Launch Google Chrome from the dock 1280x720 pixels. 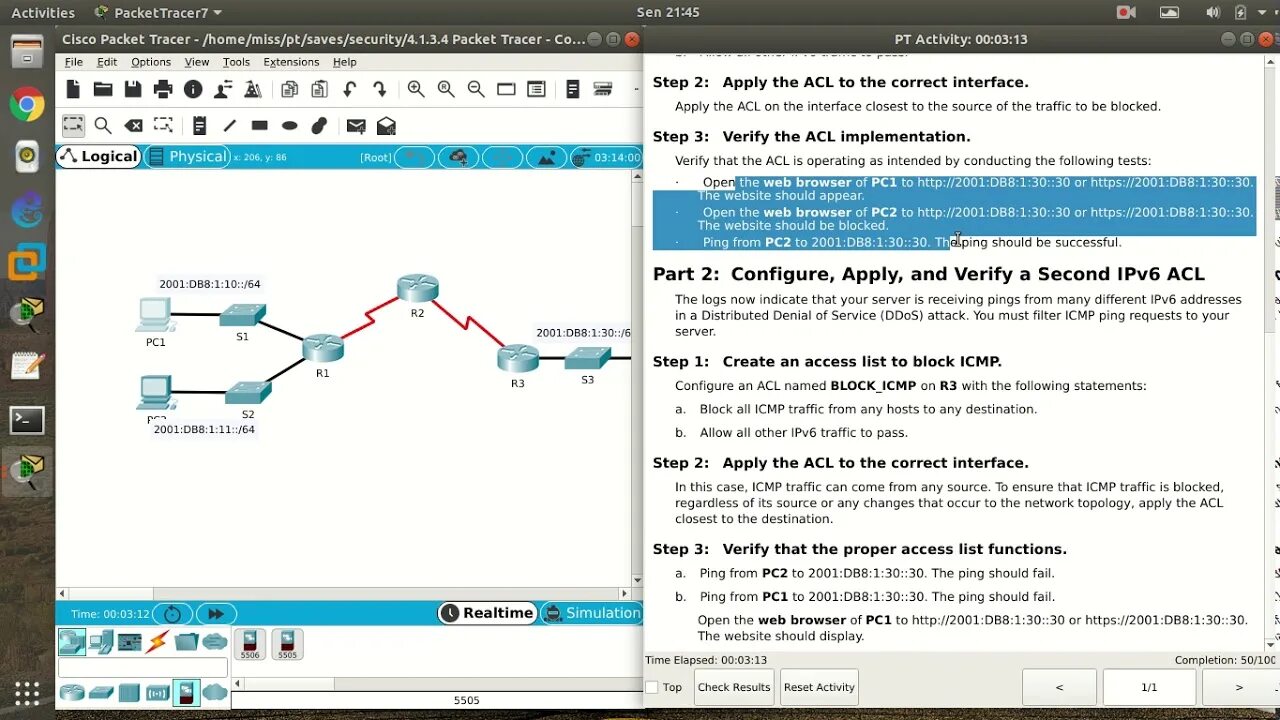27,103
